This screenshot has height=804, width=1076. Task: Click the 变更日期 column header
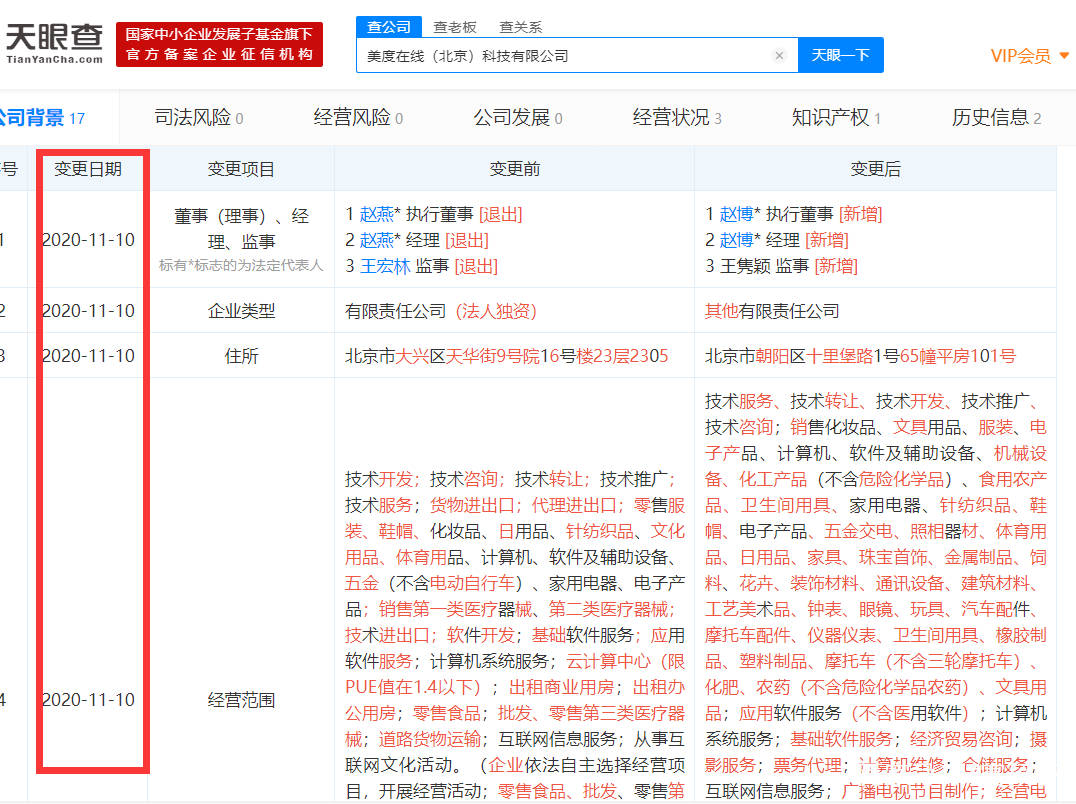coord(88,169)
